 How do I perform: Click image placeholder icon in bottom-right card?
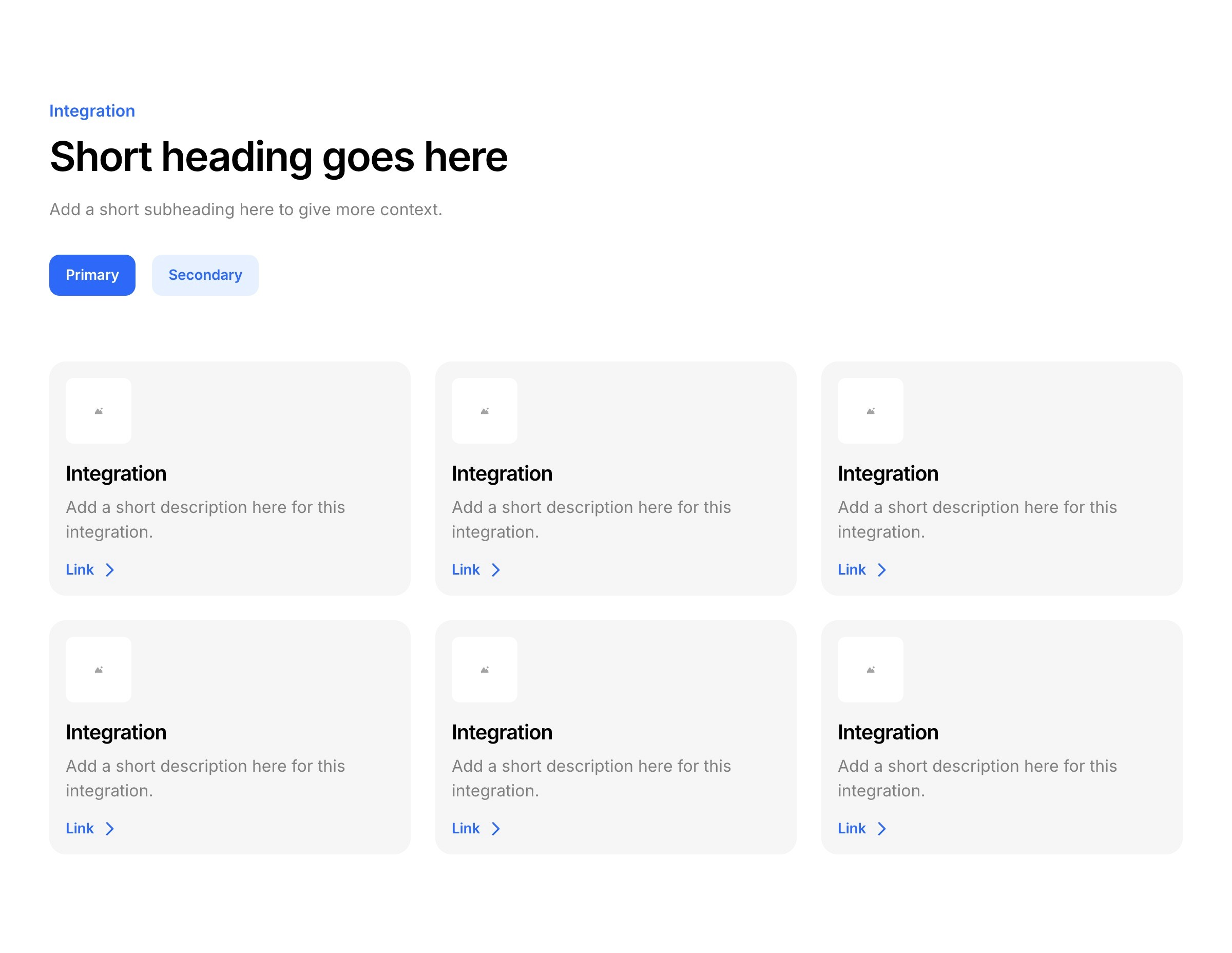pos(871,670)
